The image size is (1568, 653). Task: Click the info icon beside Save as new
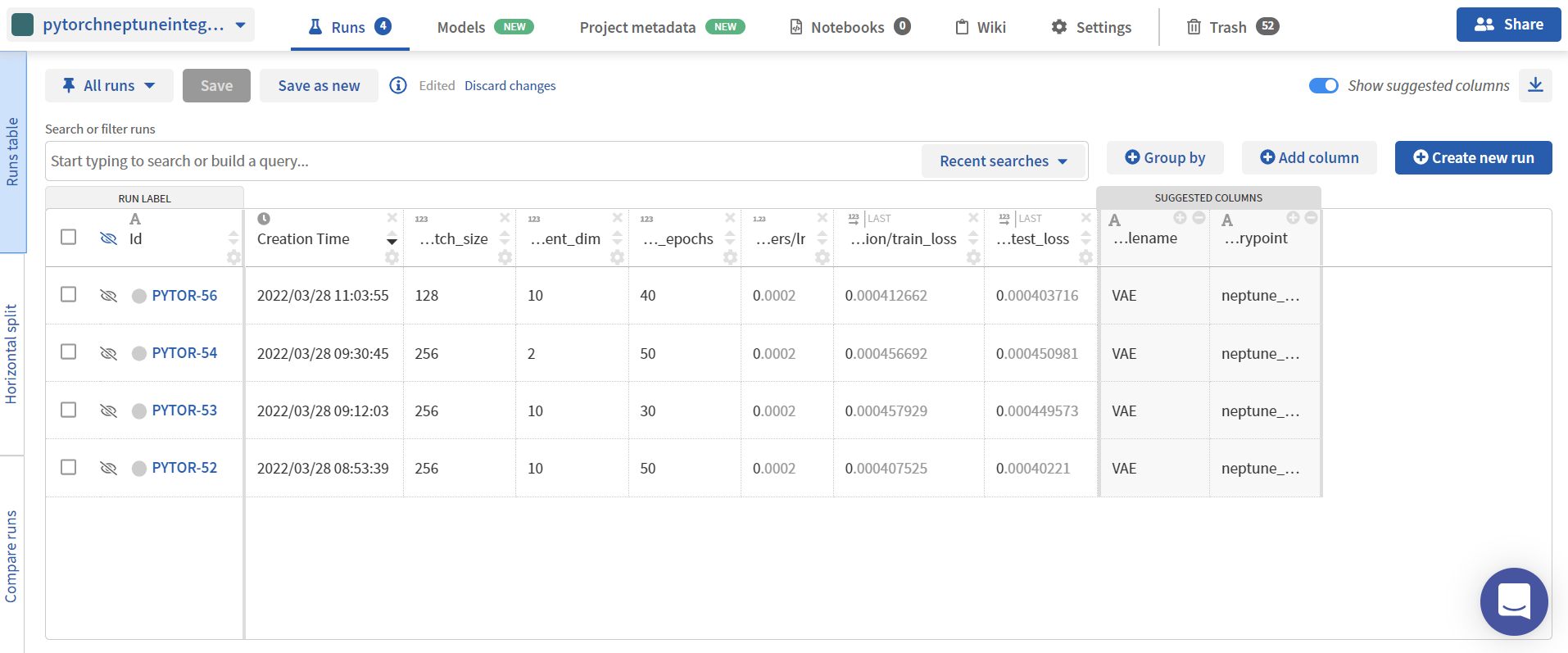[x=398, y=85]
